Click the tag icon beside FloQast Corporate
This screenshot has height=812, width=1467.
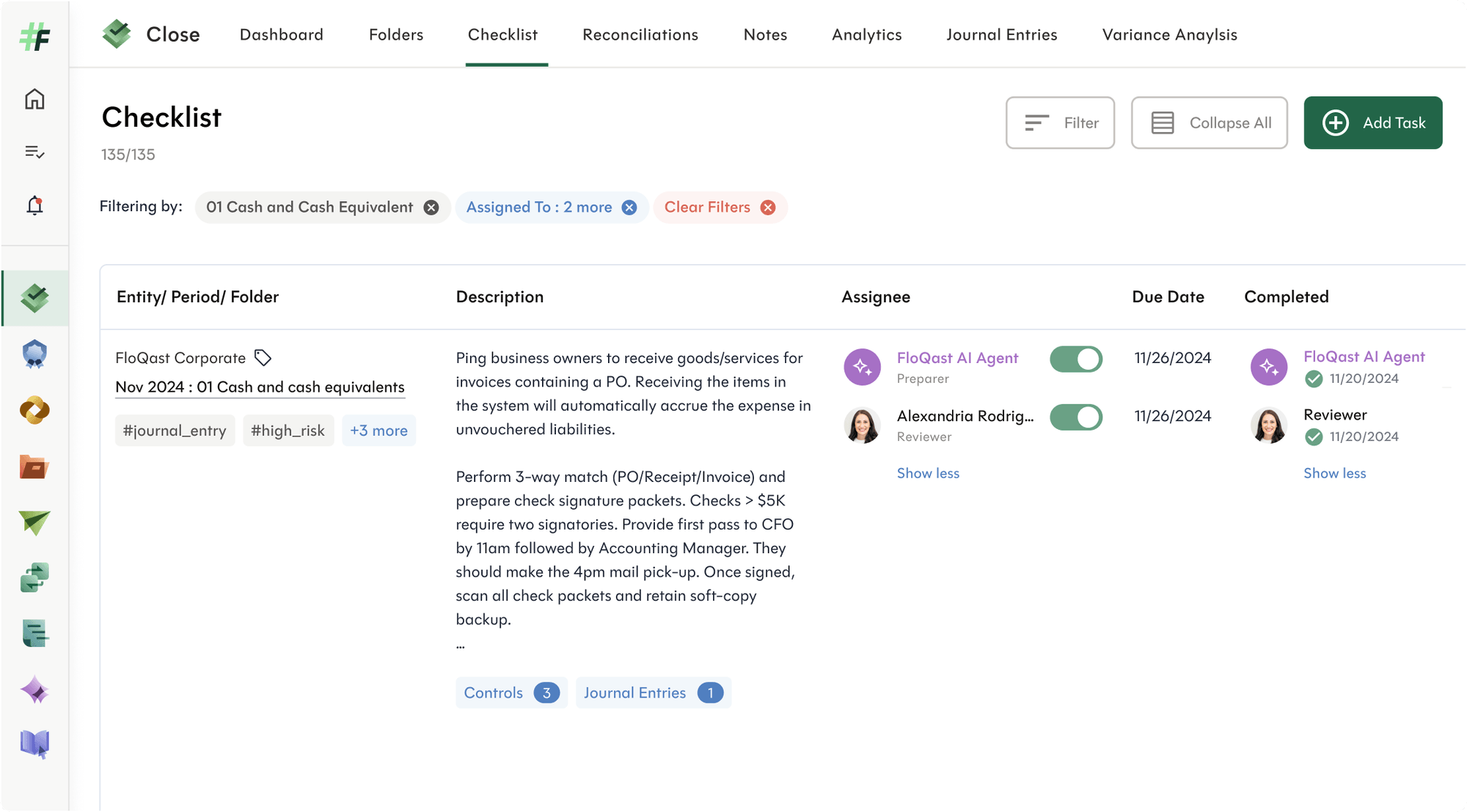tap(263, 358)
